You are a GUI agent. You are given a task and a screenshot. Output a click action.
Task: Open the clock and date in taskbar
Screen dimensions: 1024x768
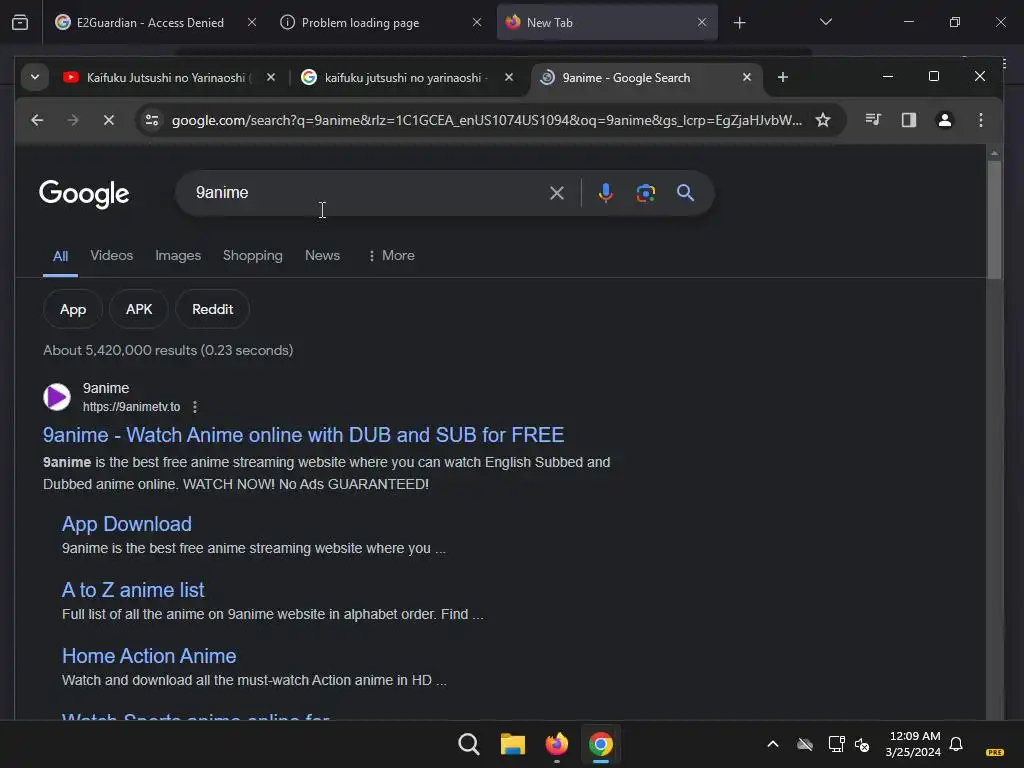click(x=914, y=744)
